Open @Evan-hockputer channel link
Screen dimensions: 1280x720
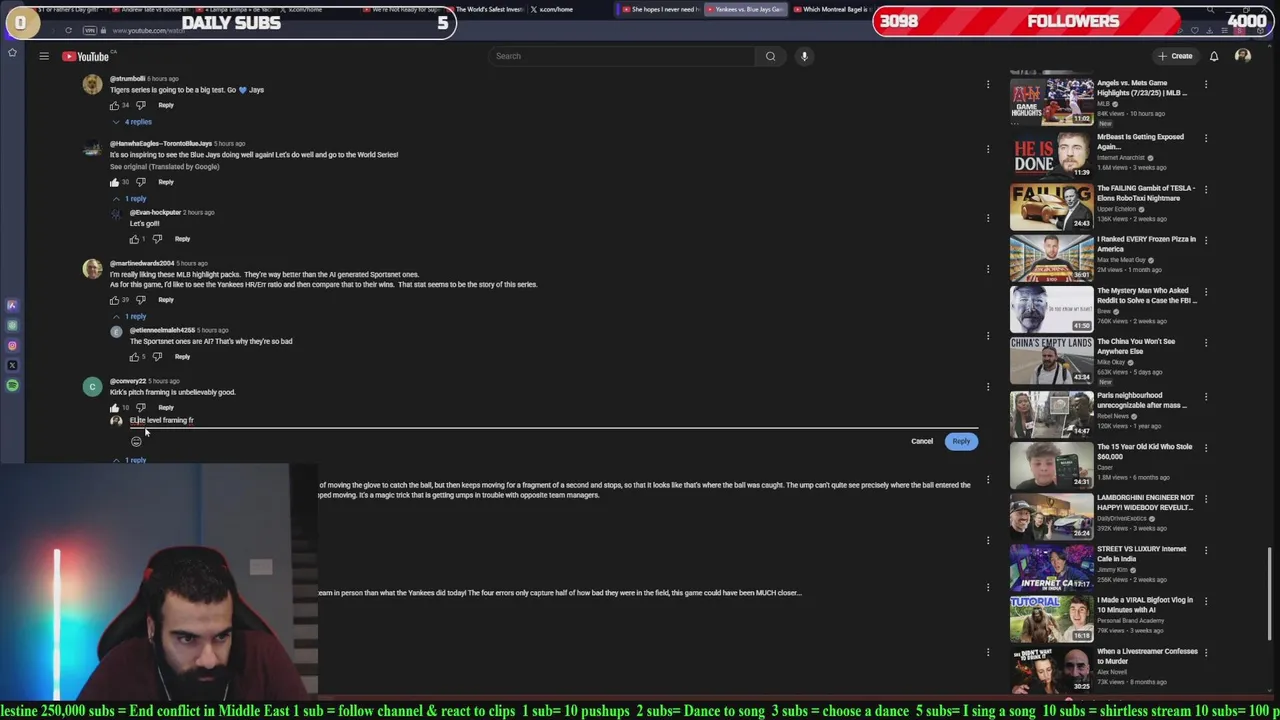click(x=155, y=212)
